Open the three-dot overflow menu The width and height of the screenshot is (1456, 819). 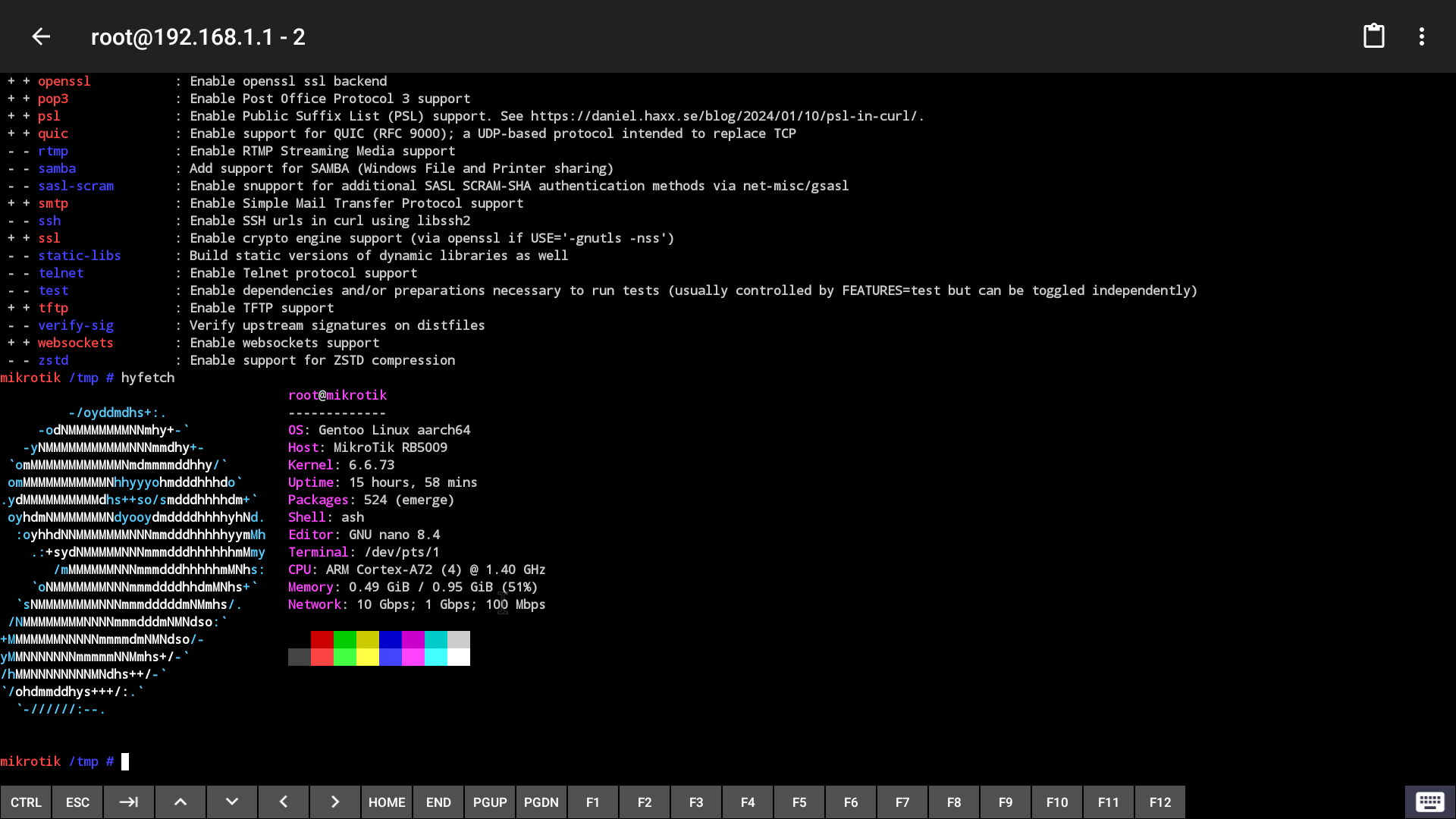1422,36
